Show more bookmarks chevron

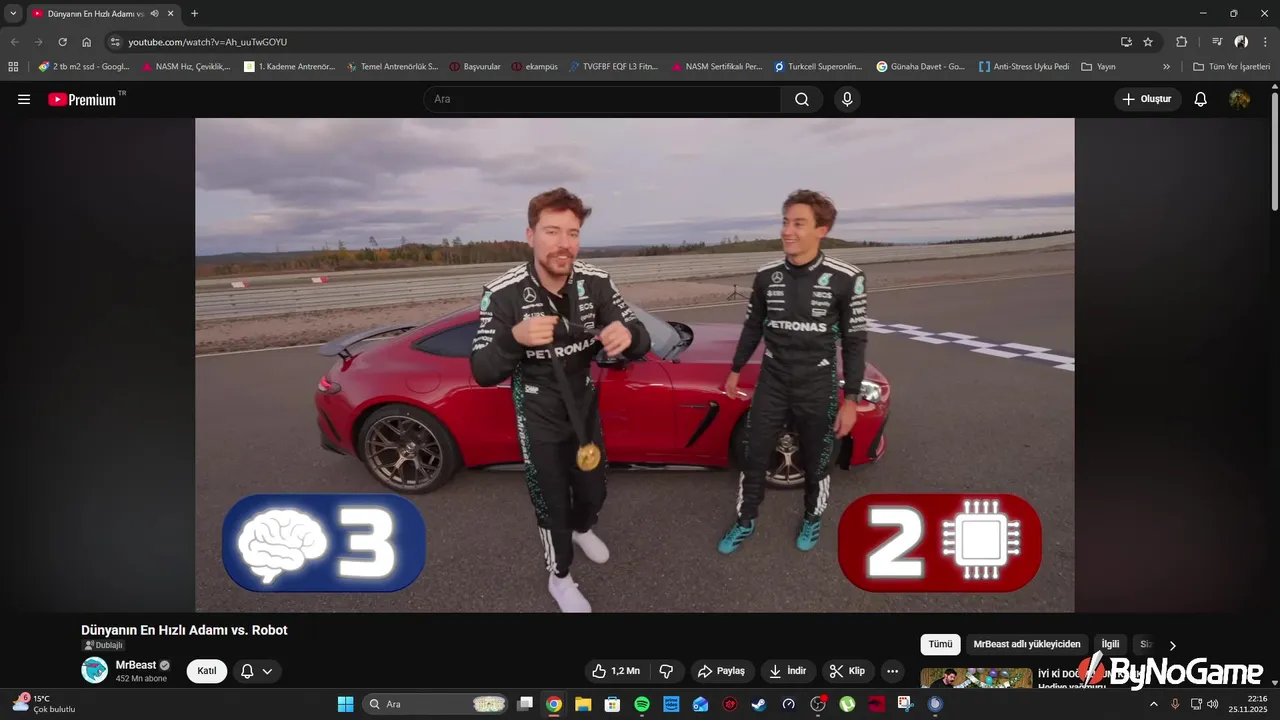point(1166,66)
